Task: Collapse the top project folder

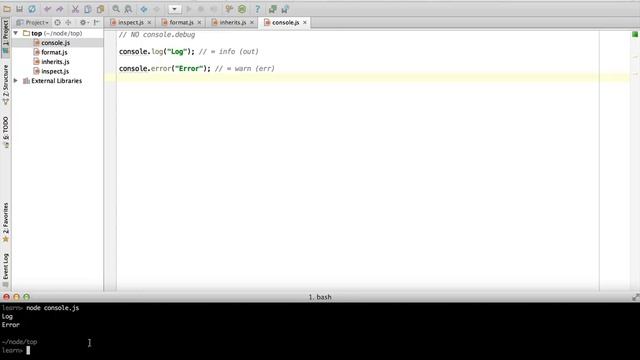Action: tap(16, 33)
